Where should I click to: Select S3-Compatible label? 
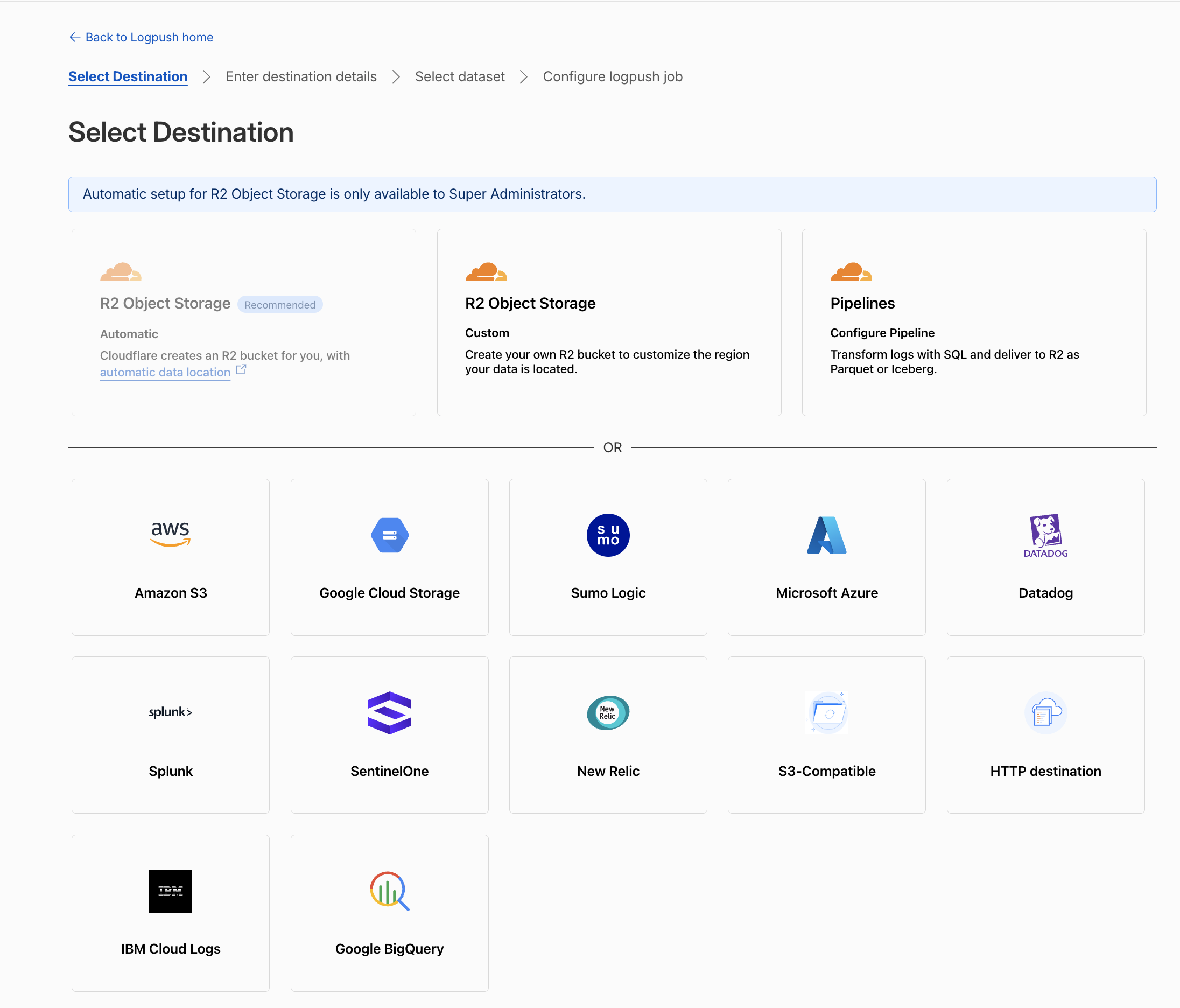[827, 771]
